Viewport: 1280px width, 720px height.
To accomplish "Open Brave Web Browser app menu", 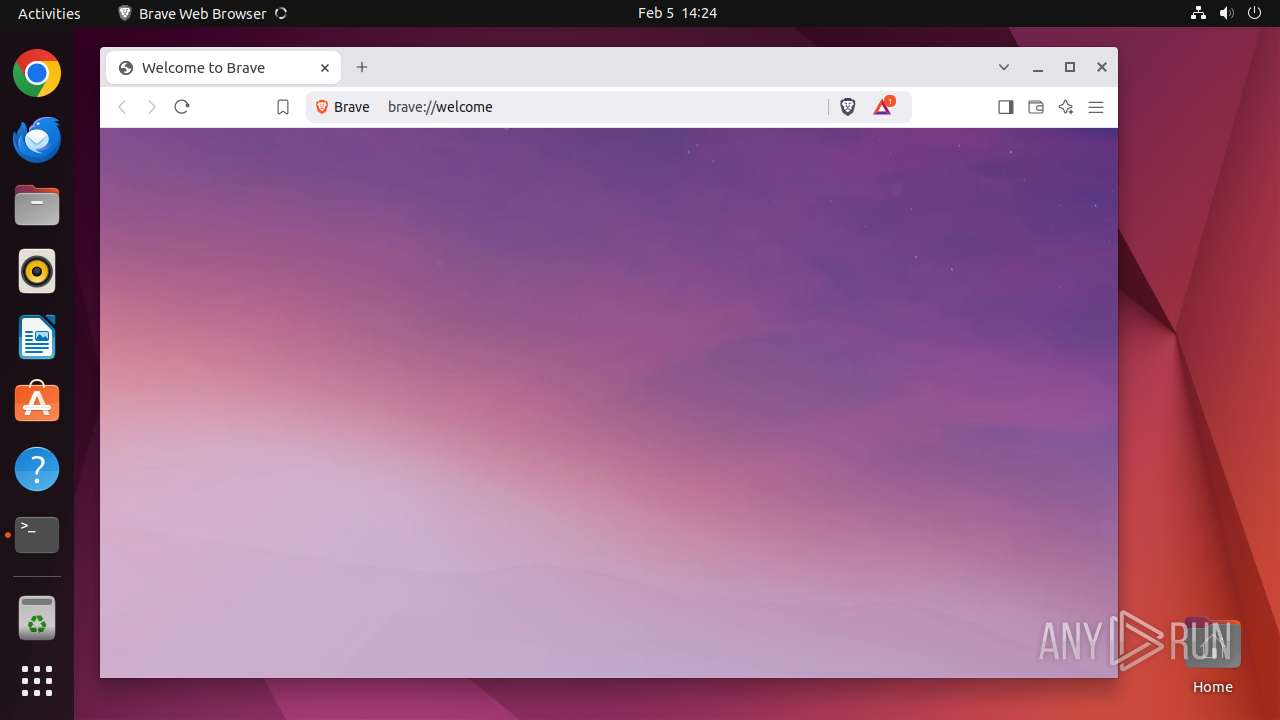I will (202, 13).
